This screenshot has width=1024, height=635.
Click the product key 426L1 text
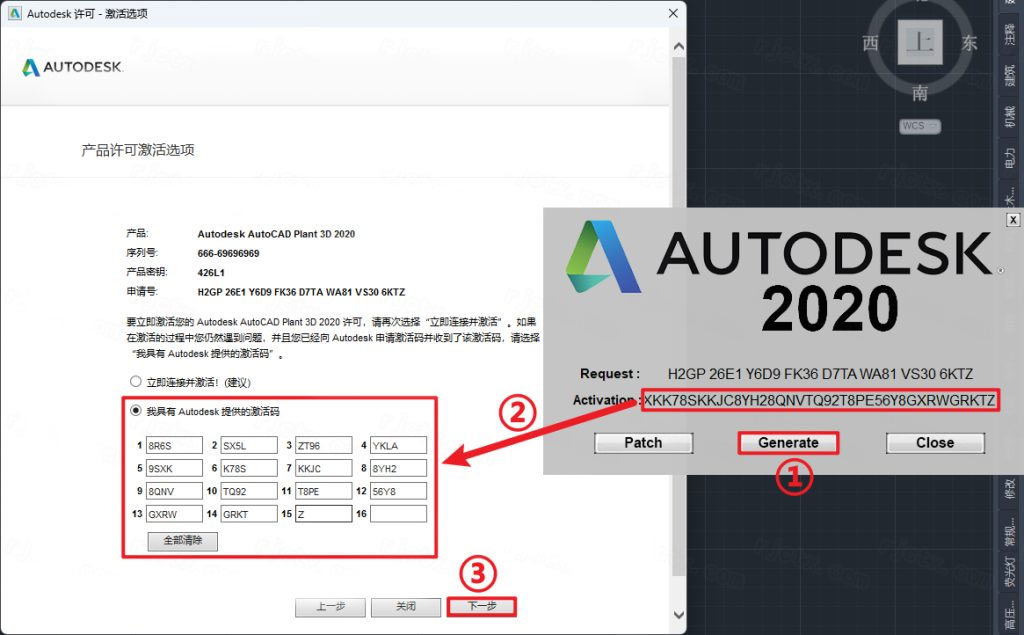point(211,272)
